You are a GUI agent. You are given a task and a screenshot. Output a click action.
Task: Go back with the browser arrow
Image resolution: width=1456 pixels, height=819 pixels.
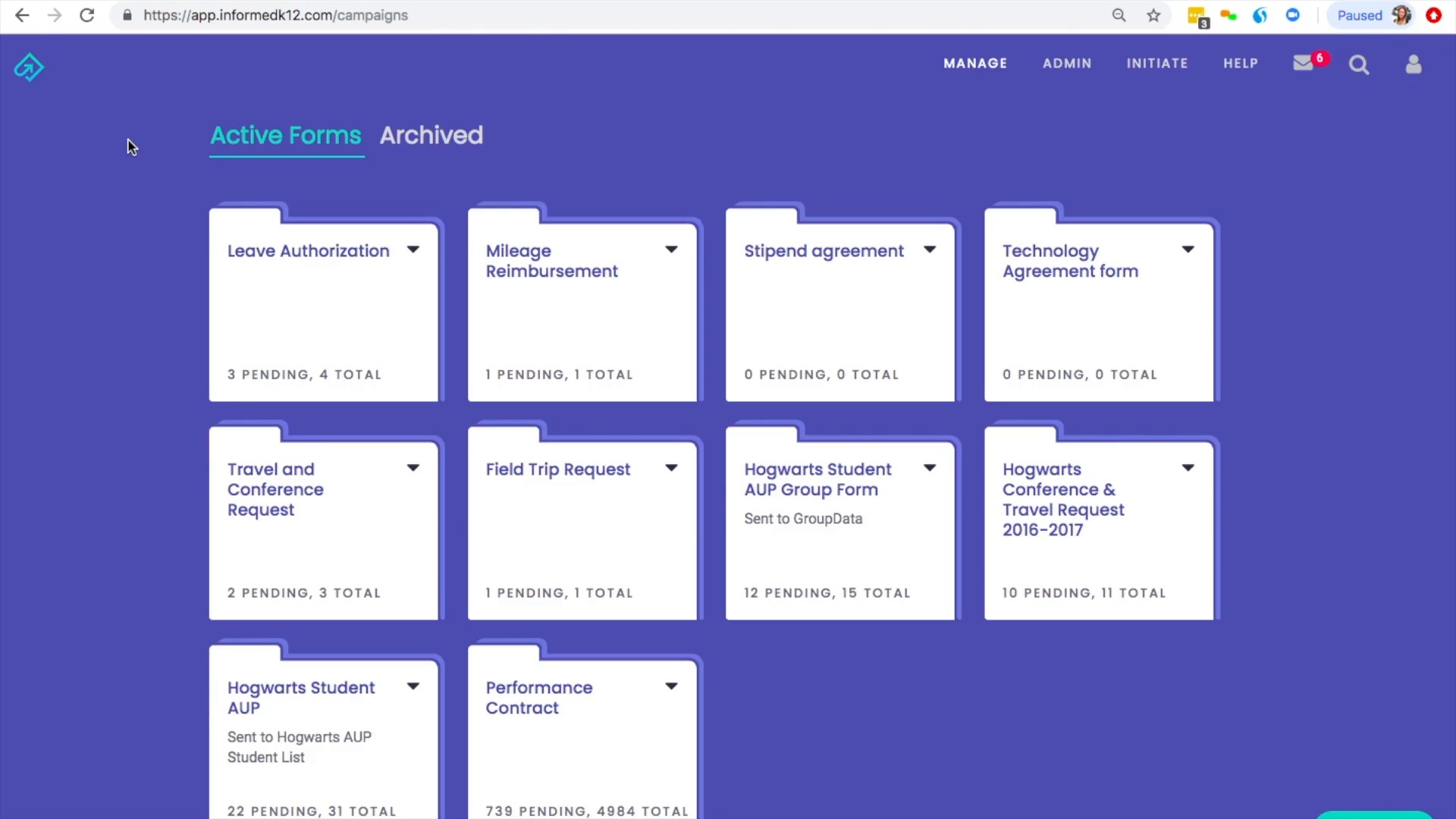[x=22, y=15]
